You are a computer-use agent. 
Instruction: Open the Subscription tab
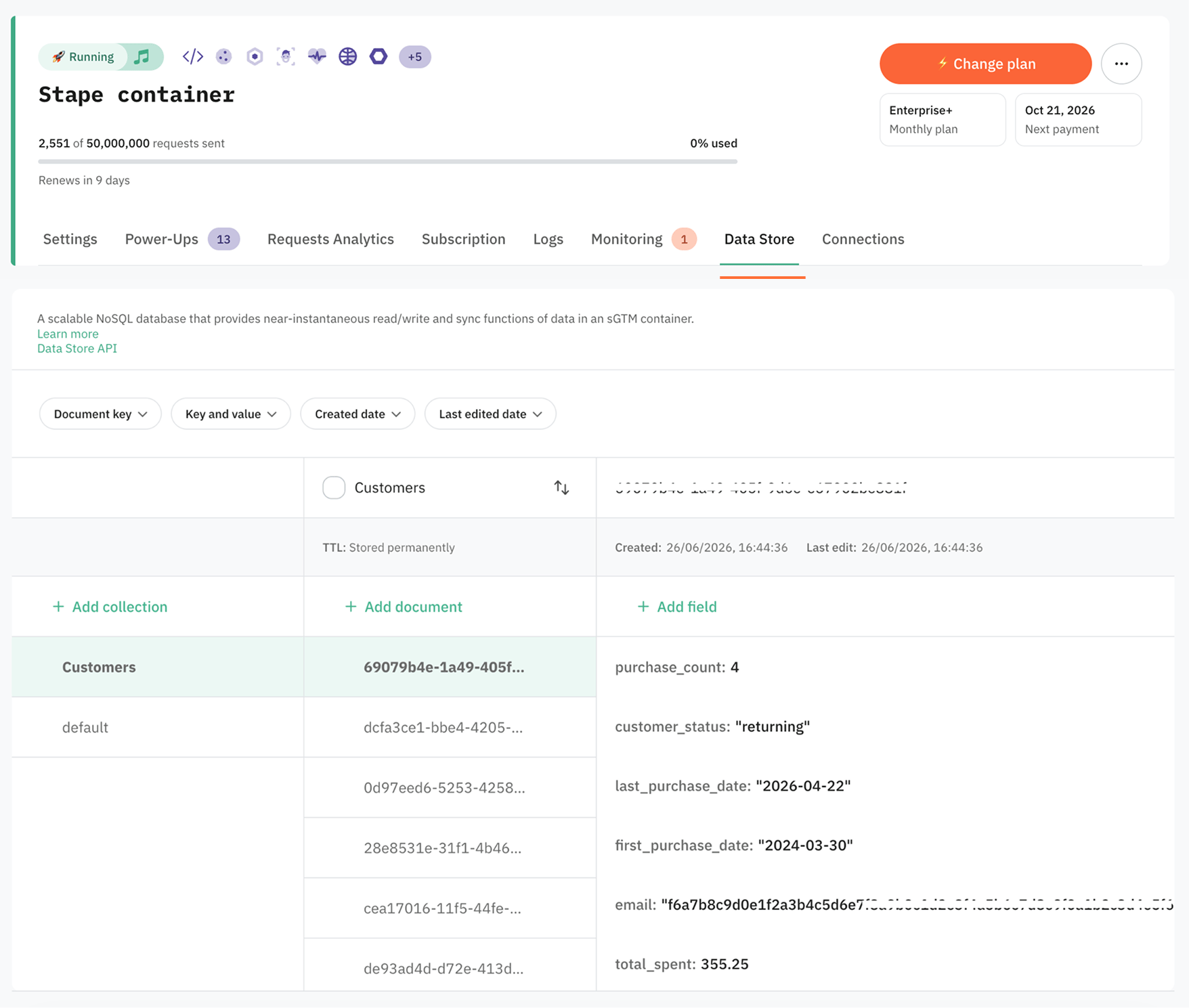(x=464, y=239)
